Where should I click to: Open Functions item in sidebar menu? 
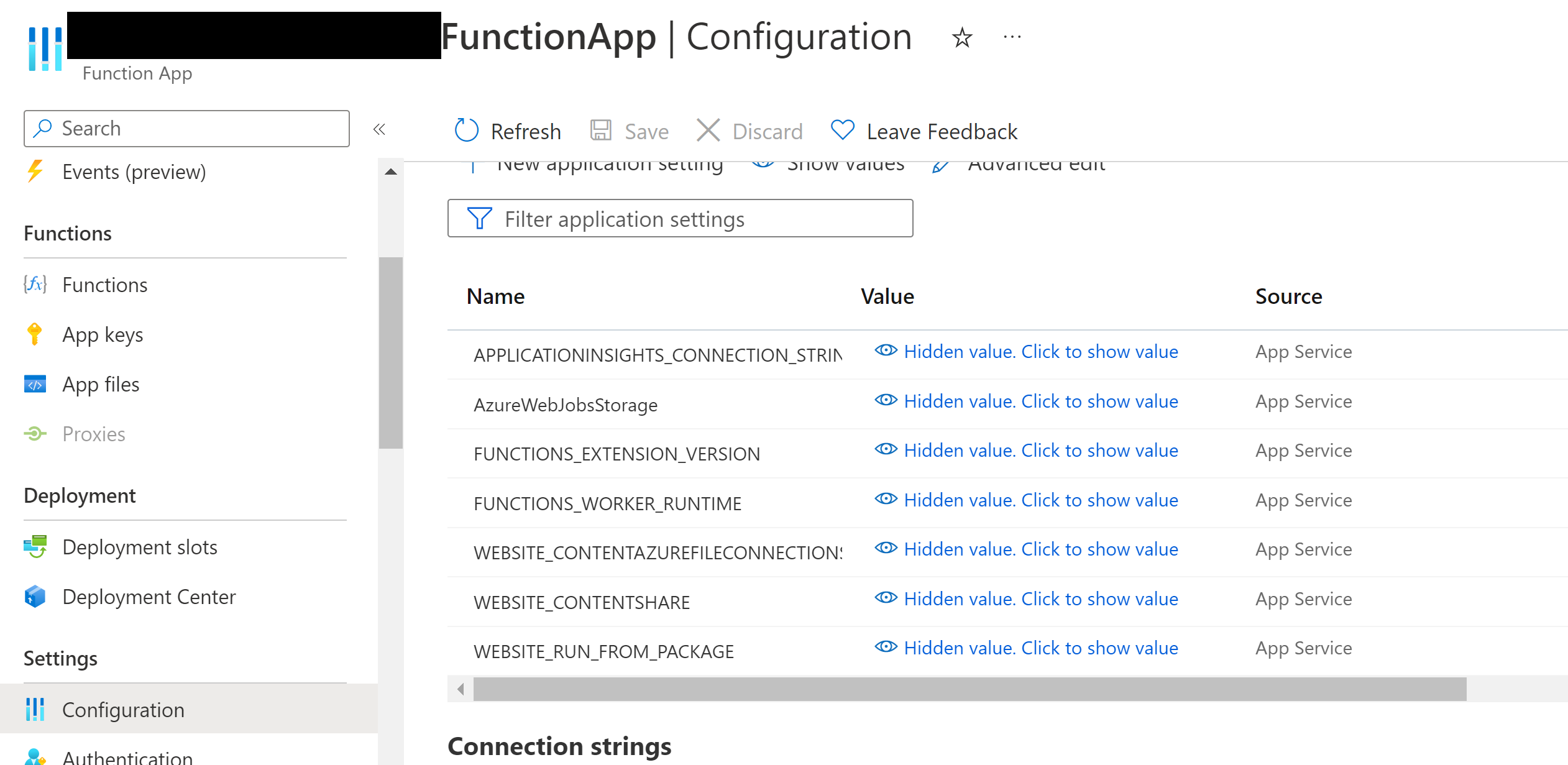click(x=104, y=285)
